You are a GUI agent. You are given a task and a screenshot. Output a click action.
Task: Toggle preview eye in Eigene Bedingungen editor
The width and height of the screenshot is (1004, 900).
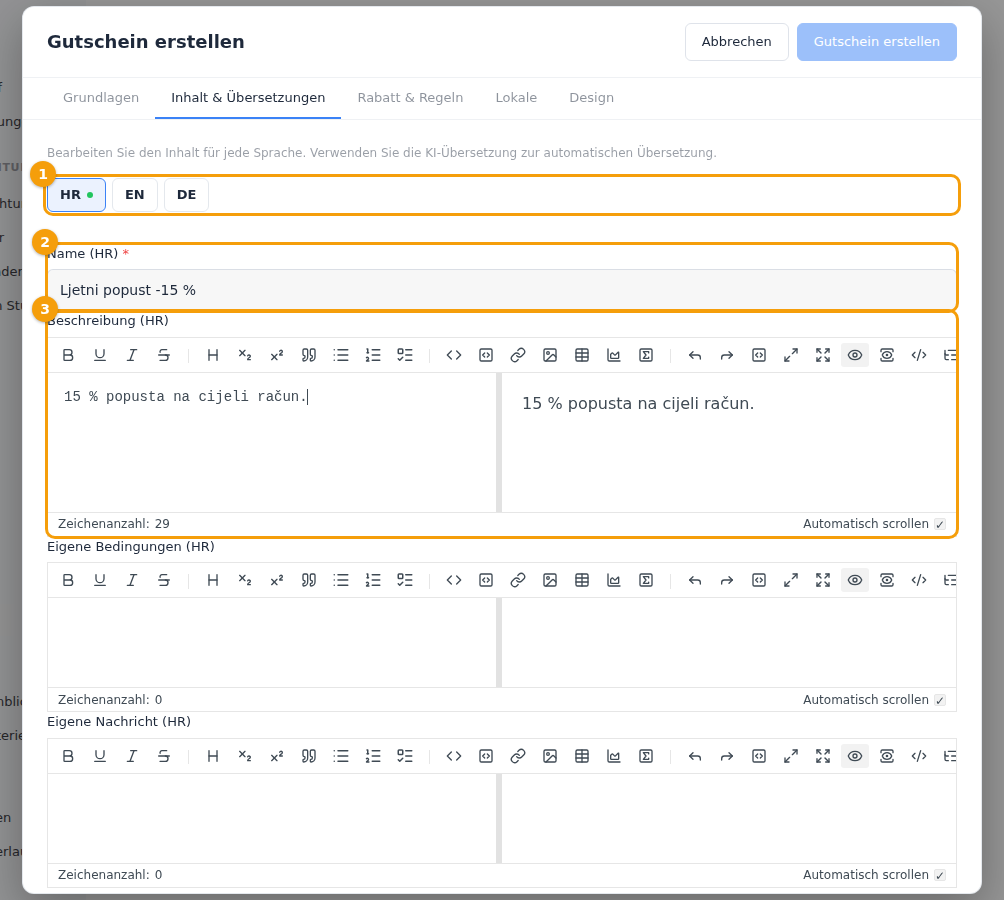pos(855,581)
